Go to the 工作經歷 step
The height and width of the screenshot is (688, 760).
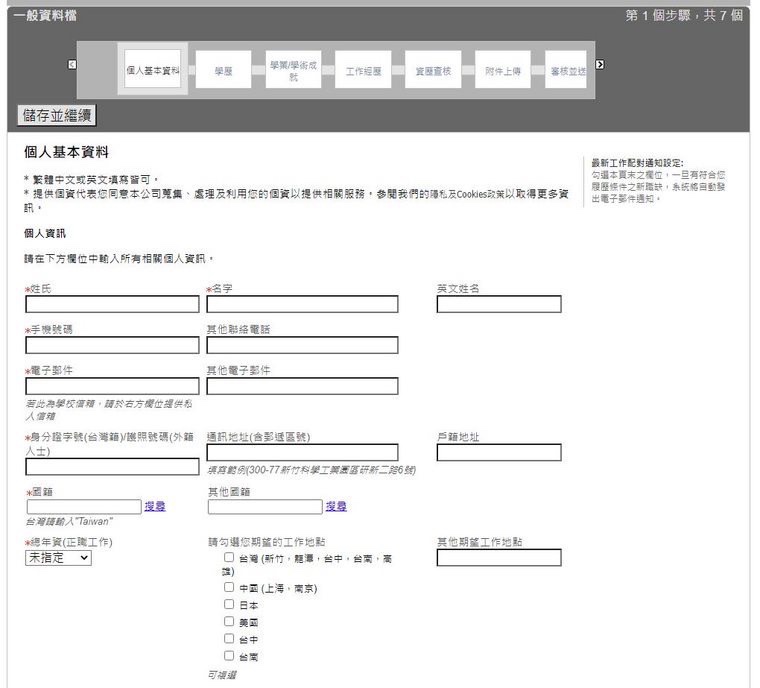(x=363, y=71)
